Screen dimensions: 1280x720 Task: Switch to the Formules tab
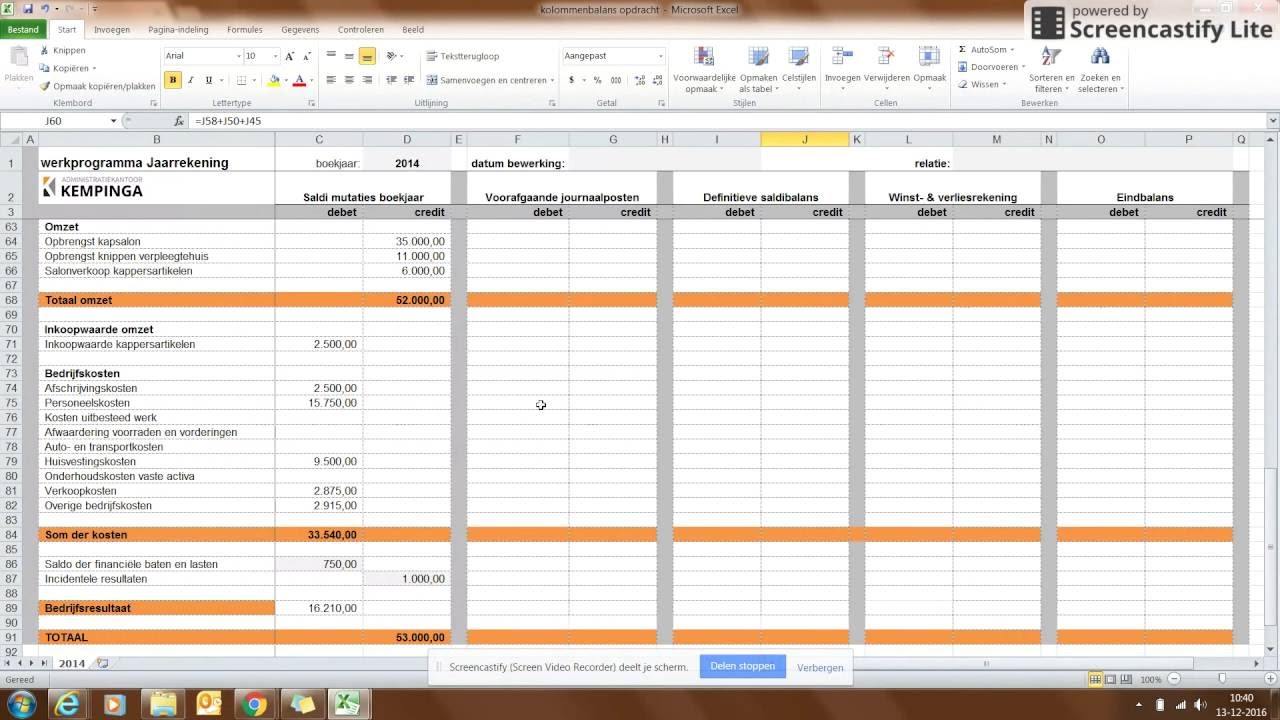(x=245, y=30)
